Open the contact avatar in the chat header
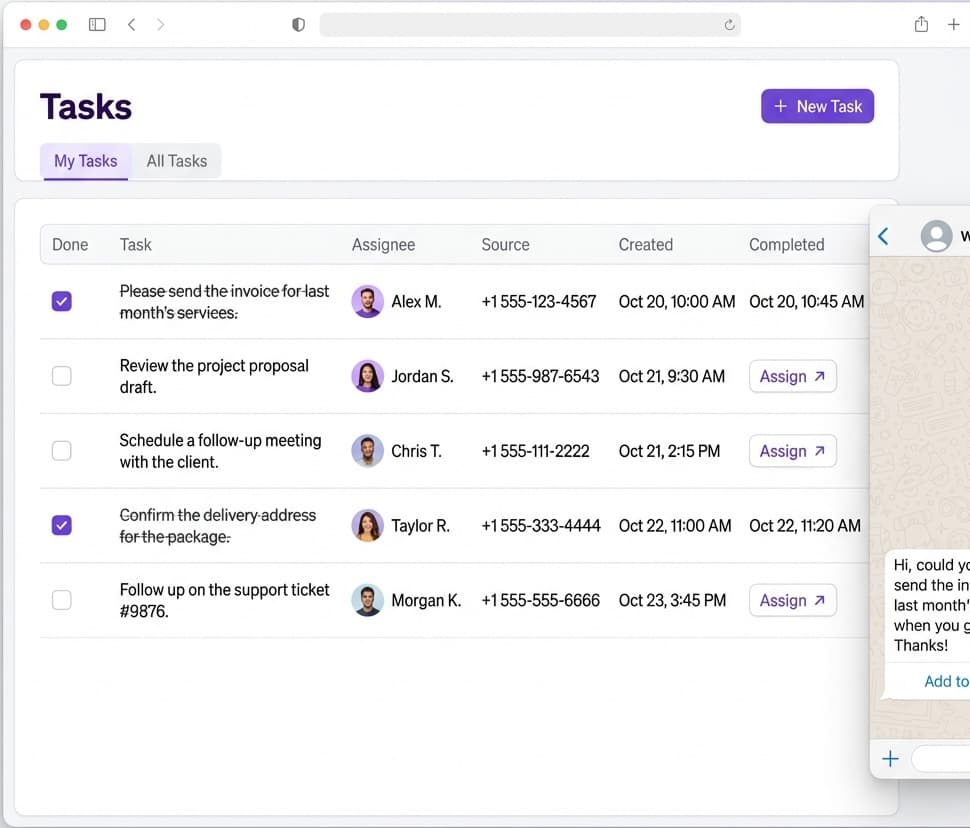 pyautogui.click(x=937, y=236)
